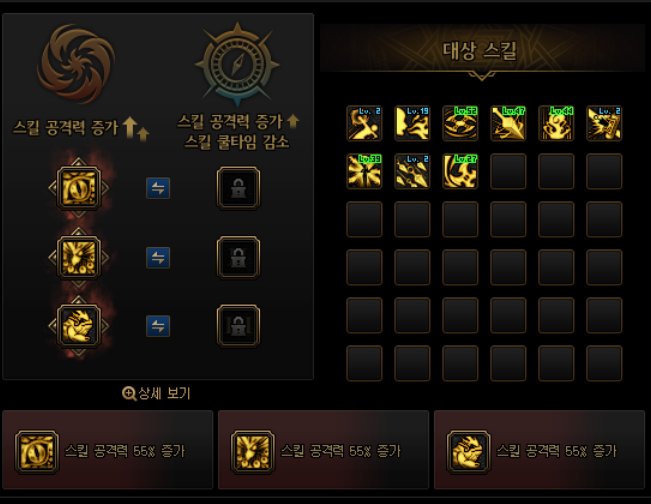Viewport: 651px width, 504px height.
Task: Choose the Lv.52 target skill
Action: coord(460,123)
